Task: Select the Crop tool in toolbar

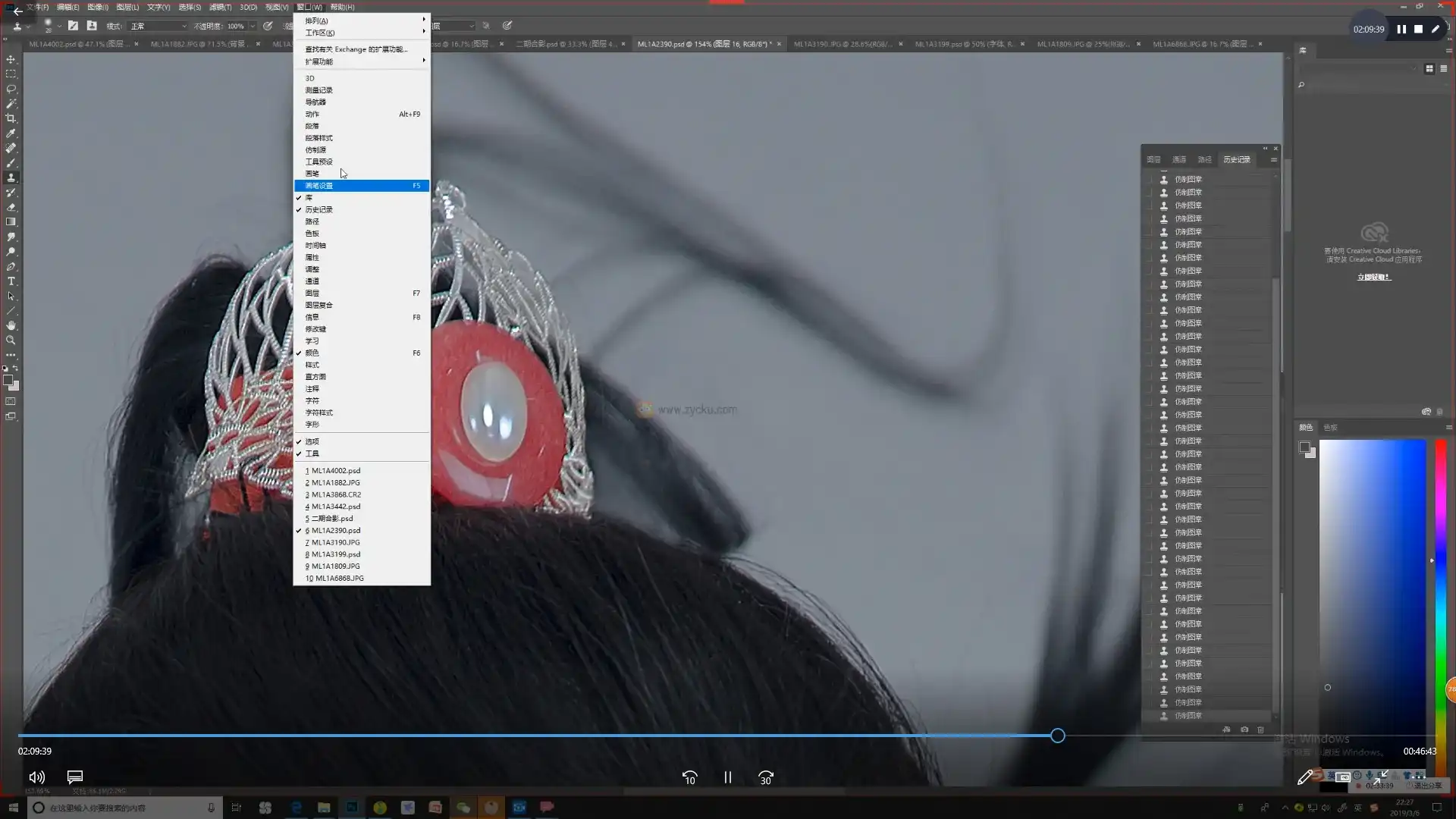Action: (x=11, y=118)
